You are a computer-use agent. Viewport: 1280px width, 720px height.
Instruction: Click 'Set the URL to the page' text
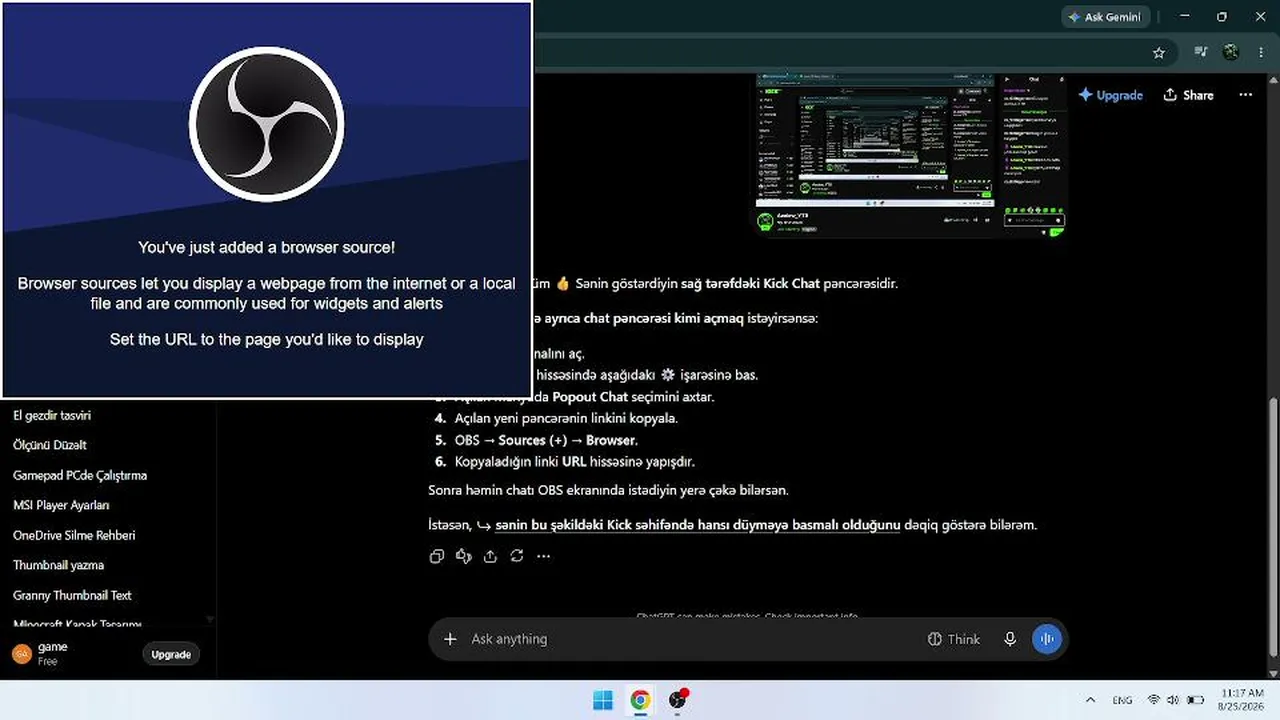(266, 339)
